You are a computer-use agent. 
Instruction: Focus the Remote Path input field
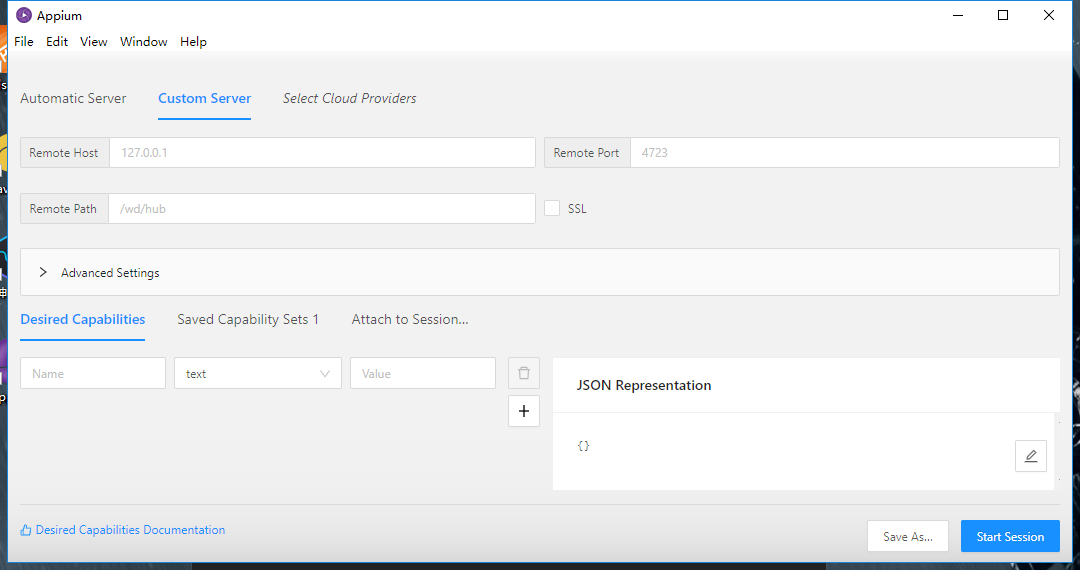[321, 209]
